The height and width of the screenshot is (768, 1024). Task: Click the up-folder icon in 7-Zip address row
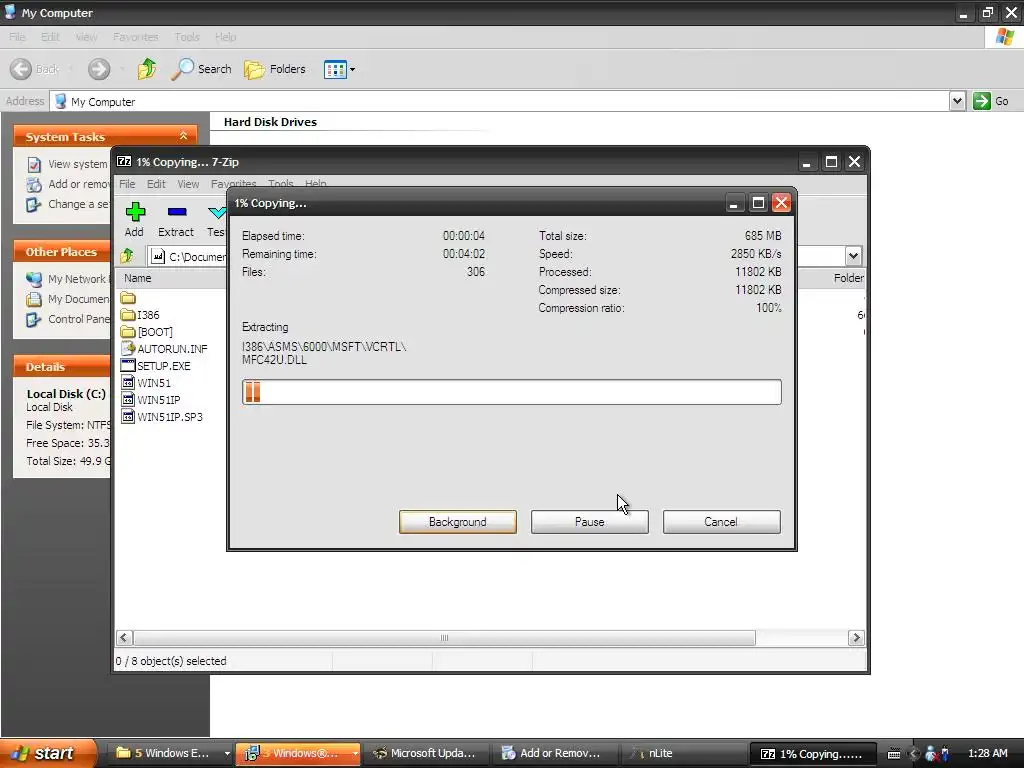click(x=127, y=256)
